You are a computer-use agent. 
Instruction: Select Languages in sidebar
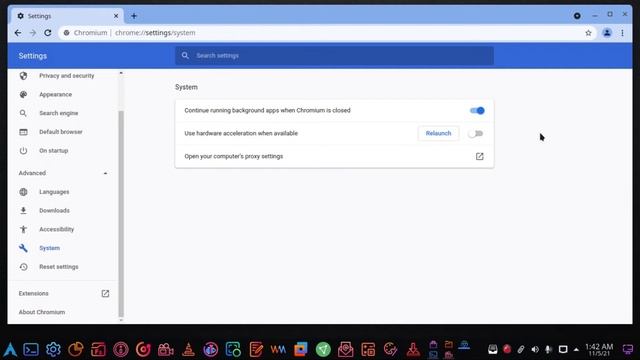(x=54, y=192)
